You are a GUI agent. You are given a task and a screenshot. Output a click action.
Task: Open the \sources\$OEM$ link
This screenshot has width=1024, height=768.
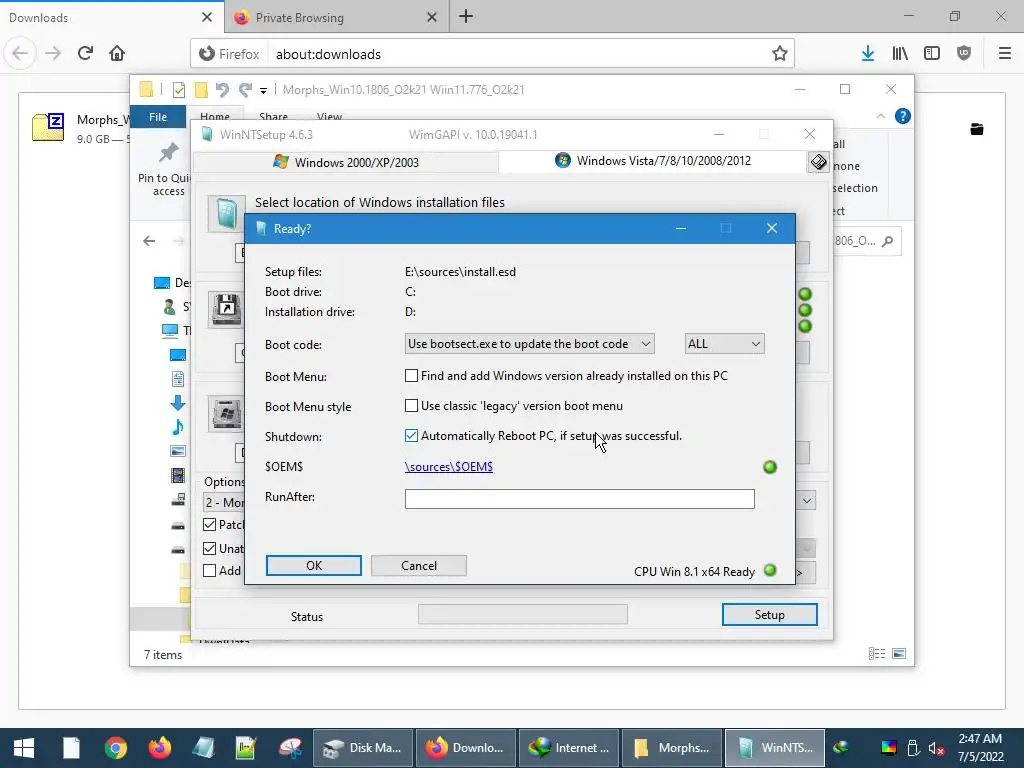point(449,466)
